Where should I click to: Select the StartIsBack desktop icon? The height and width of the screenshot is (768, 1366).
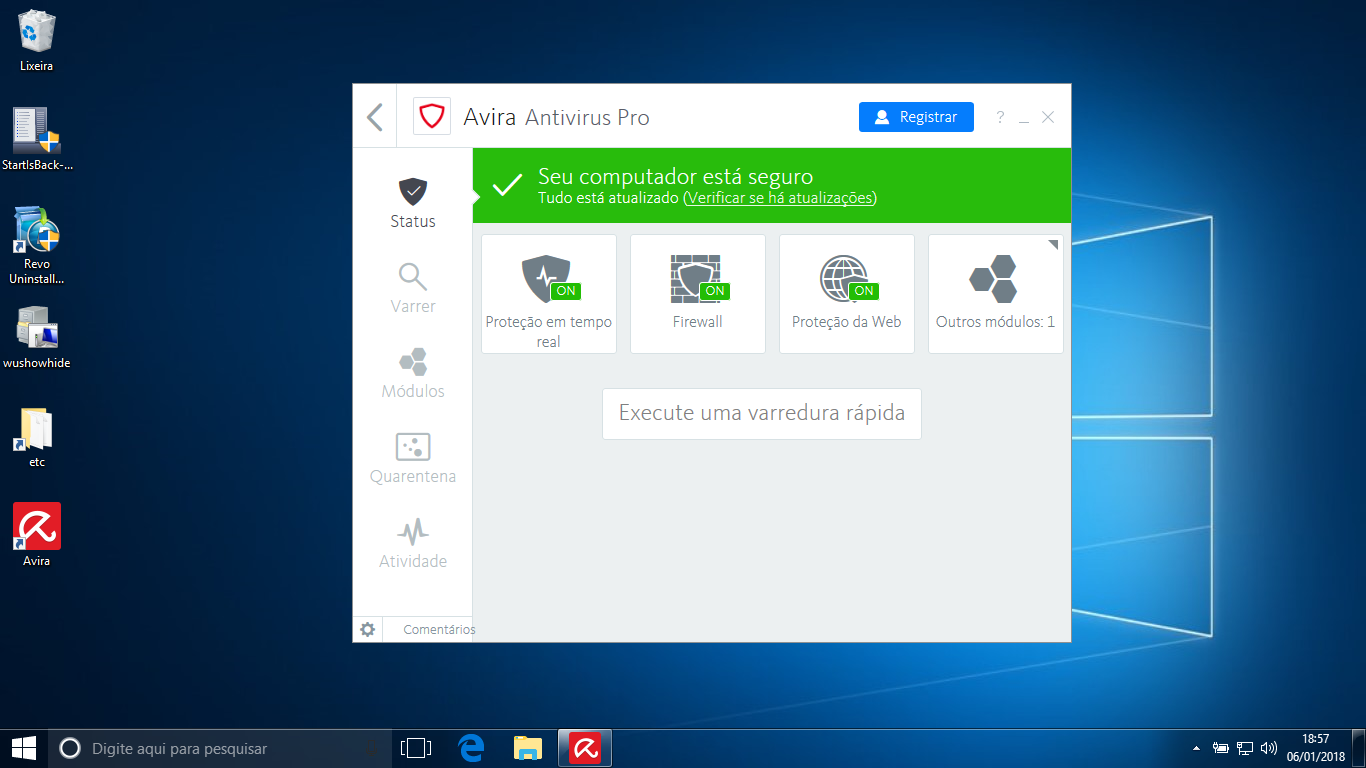point(37,139)
